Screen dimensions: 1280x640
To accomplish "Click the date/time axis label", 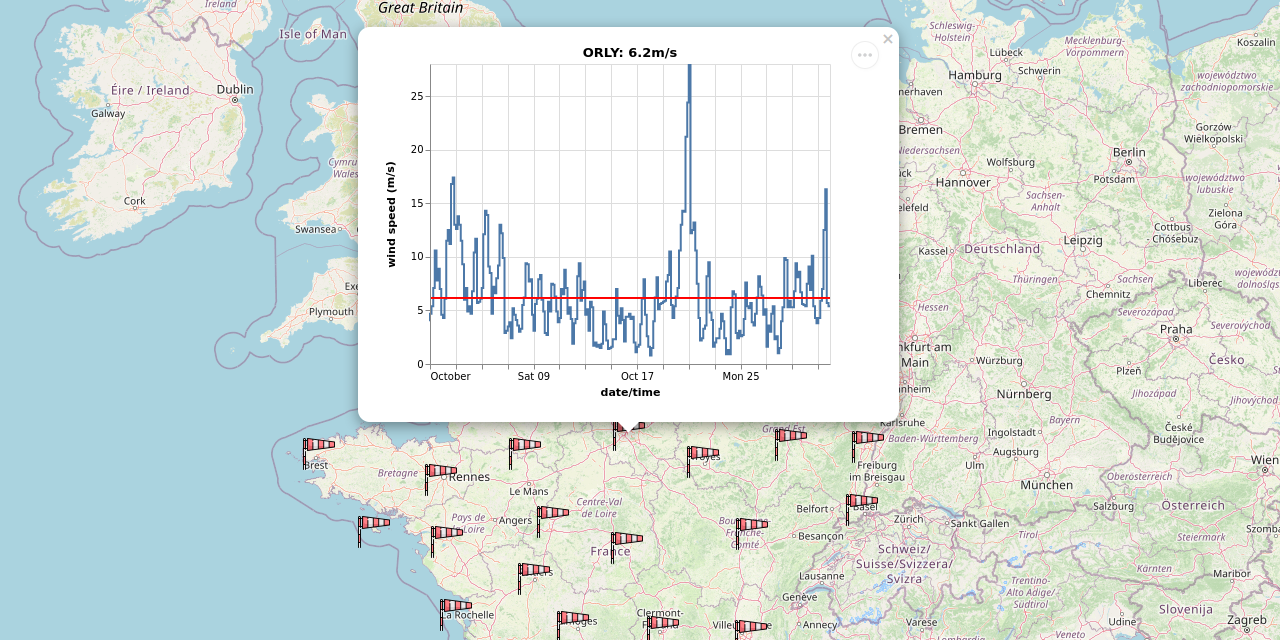I will [x=628, y=392].
